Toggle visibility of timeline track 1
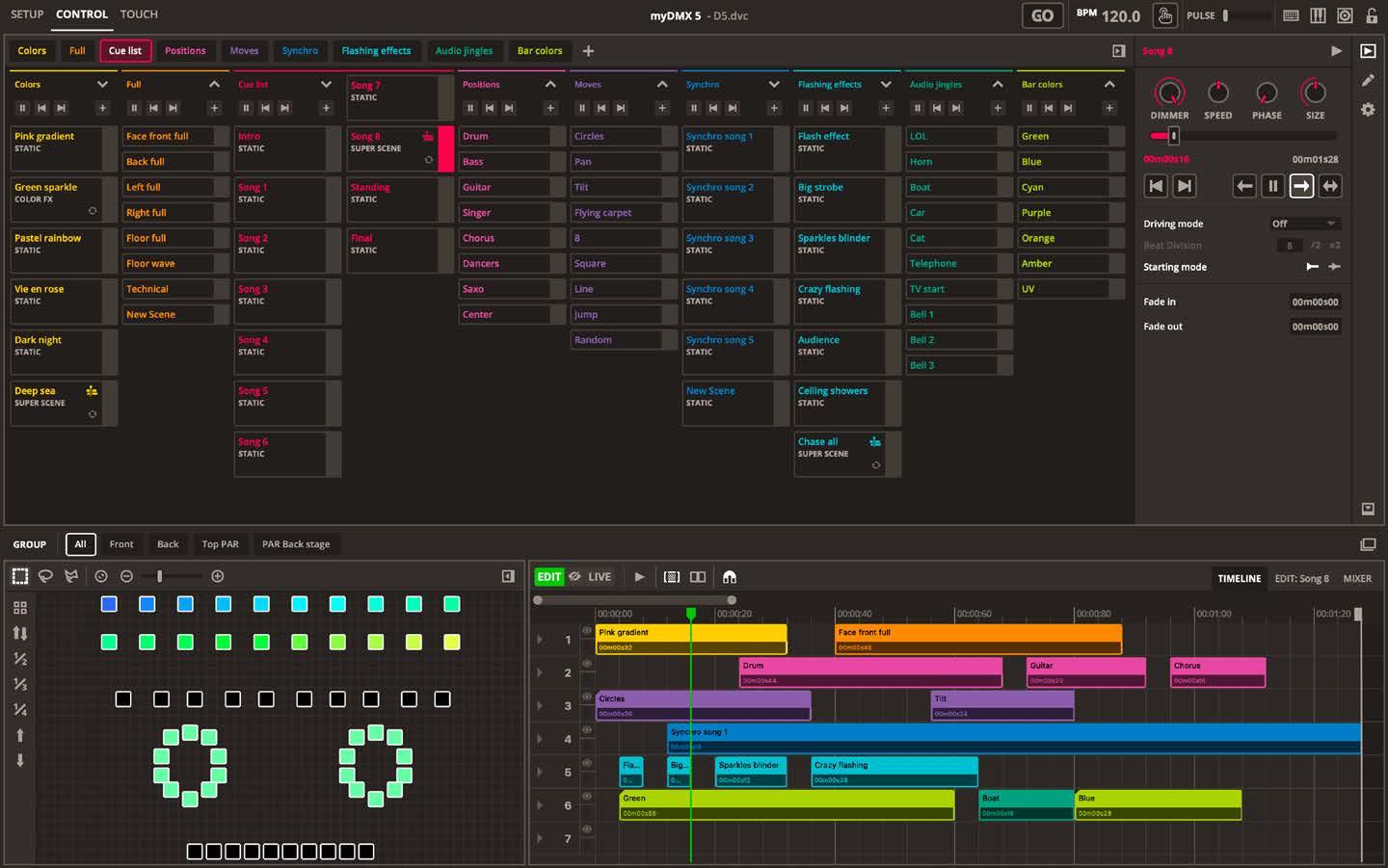Screen dimensions: 1388x868 coord(586,631)
